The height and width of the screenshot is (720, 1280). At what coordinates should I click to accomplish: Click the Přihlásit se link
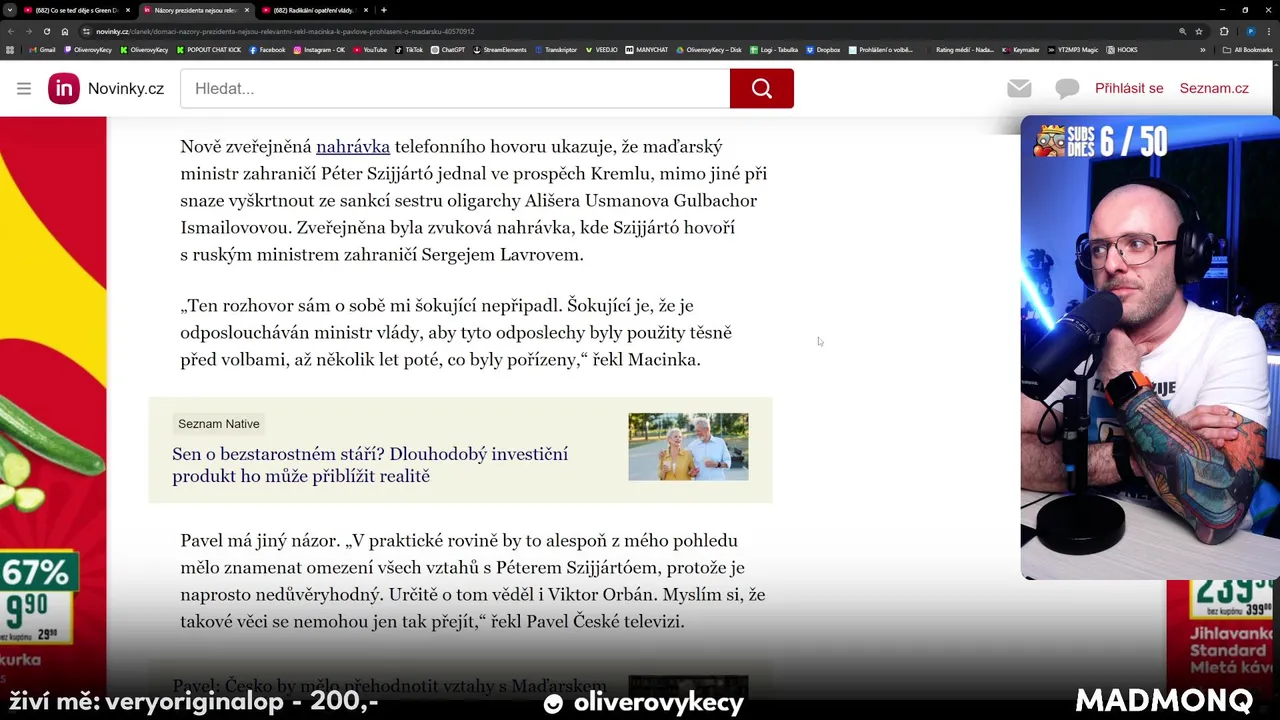tap(1129, 88)
